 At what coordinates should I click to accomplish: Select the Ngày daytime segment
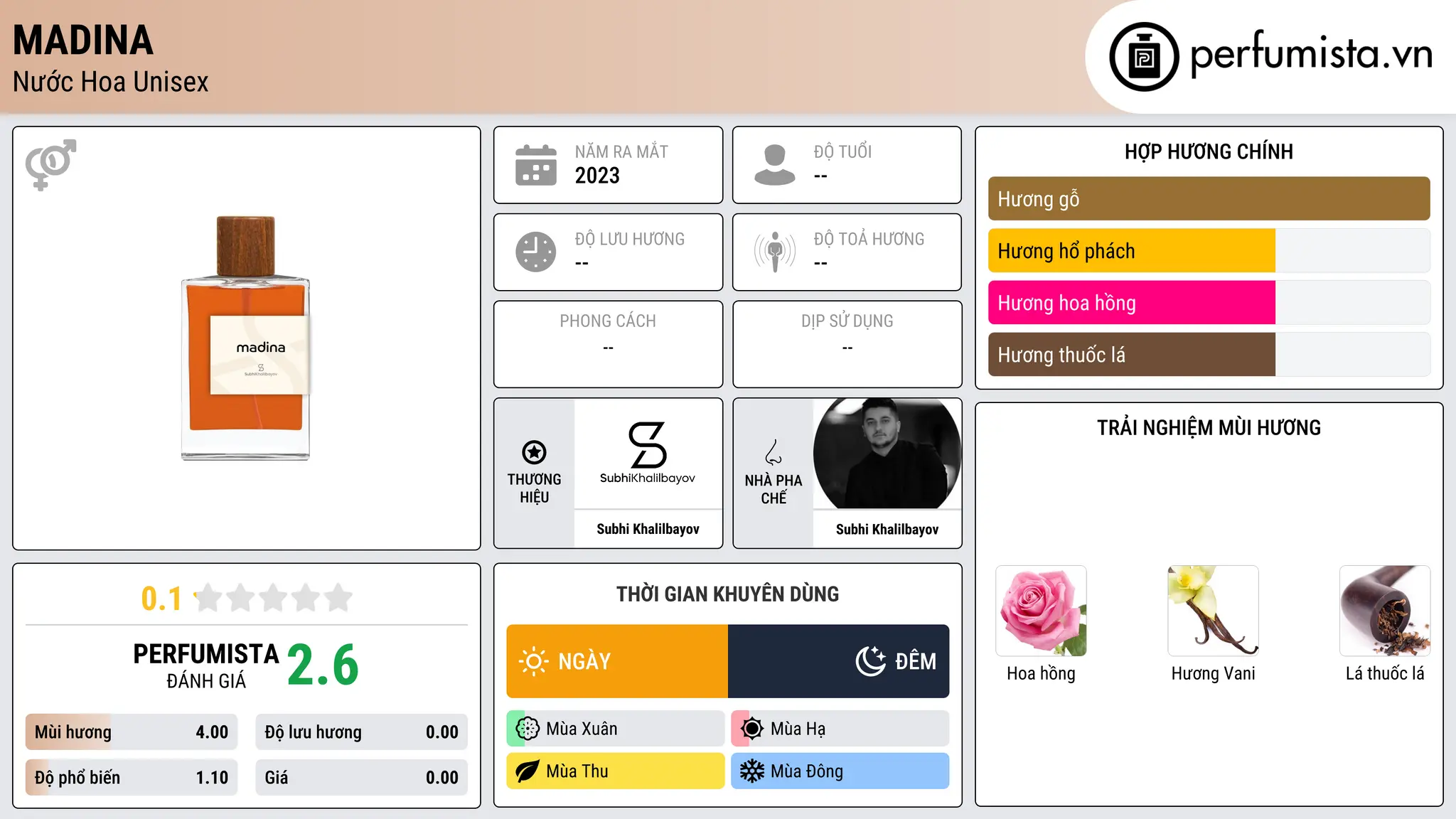(x=617, y=661)
